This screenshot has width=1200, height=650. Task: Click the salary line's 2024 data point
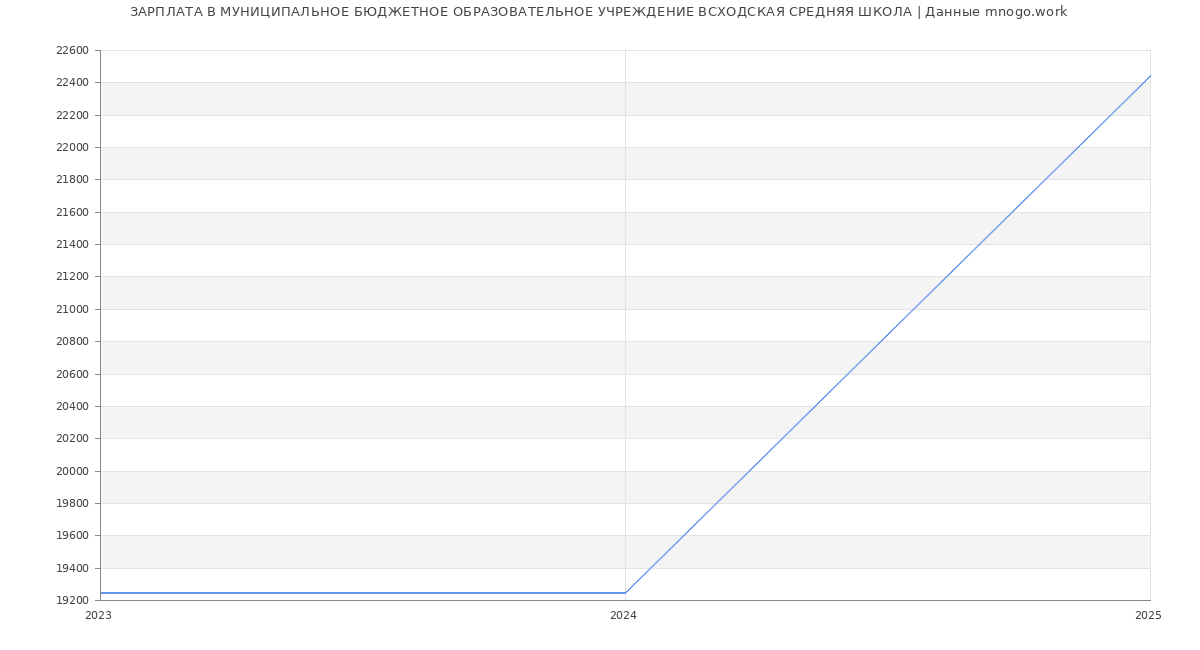click(x=625, y=593)
